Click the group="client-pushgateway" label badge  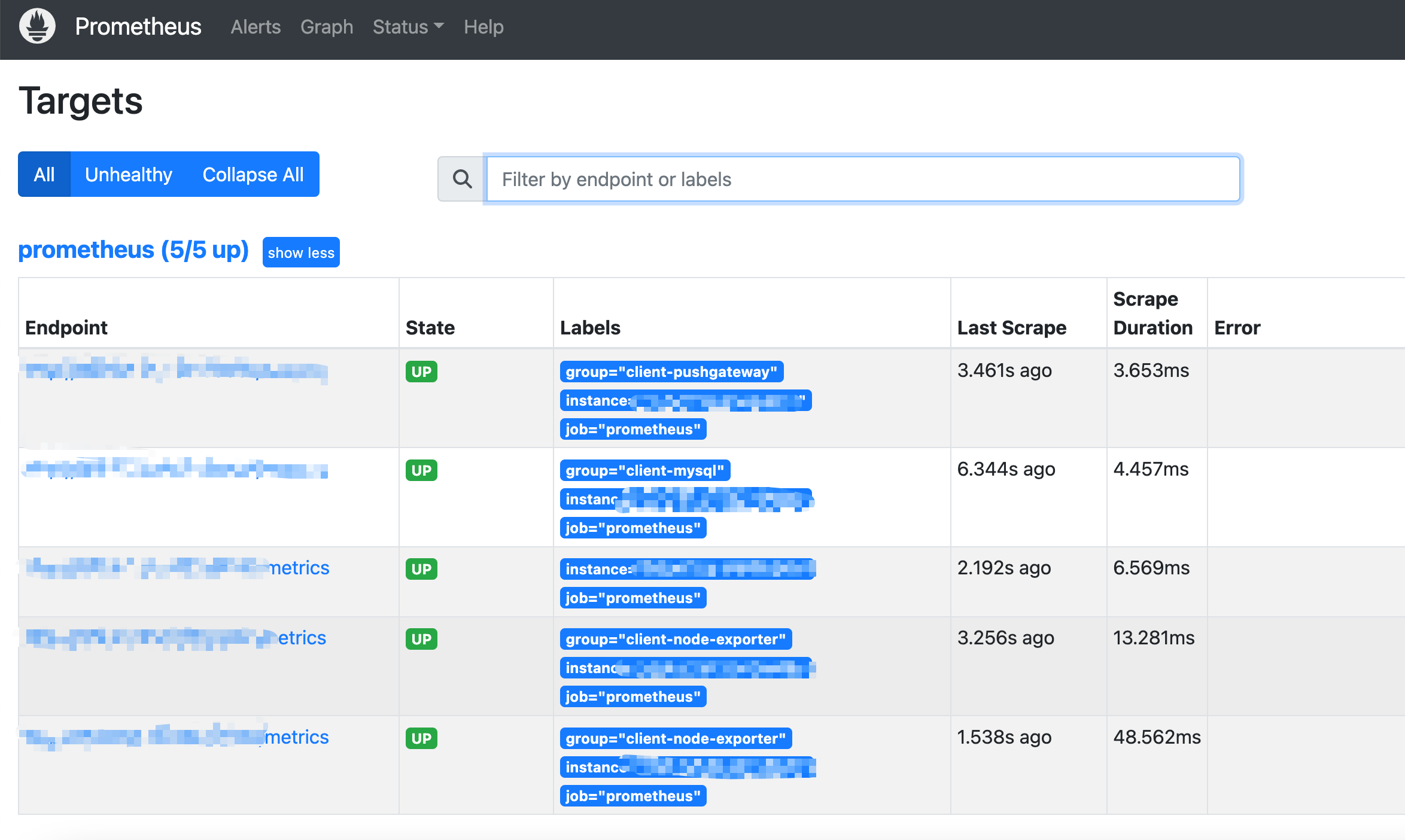coord(671,372)
